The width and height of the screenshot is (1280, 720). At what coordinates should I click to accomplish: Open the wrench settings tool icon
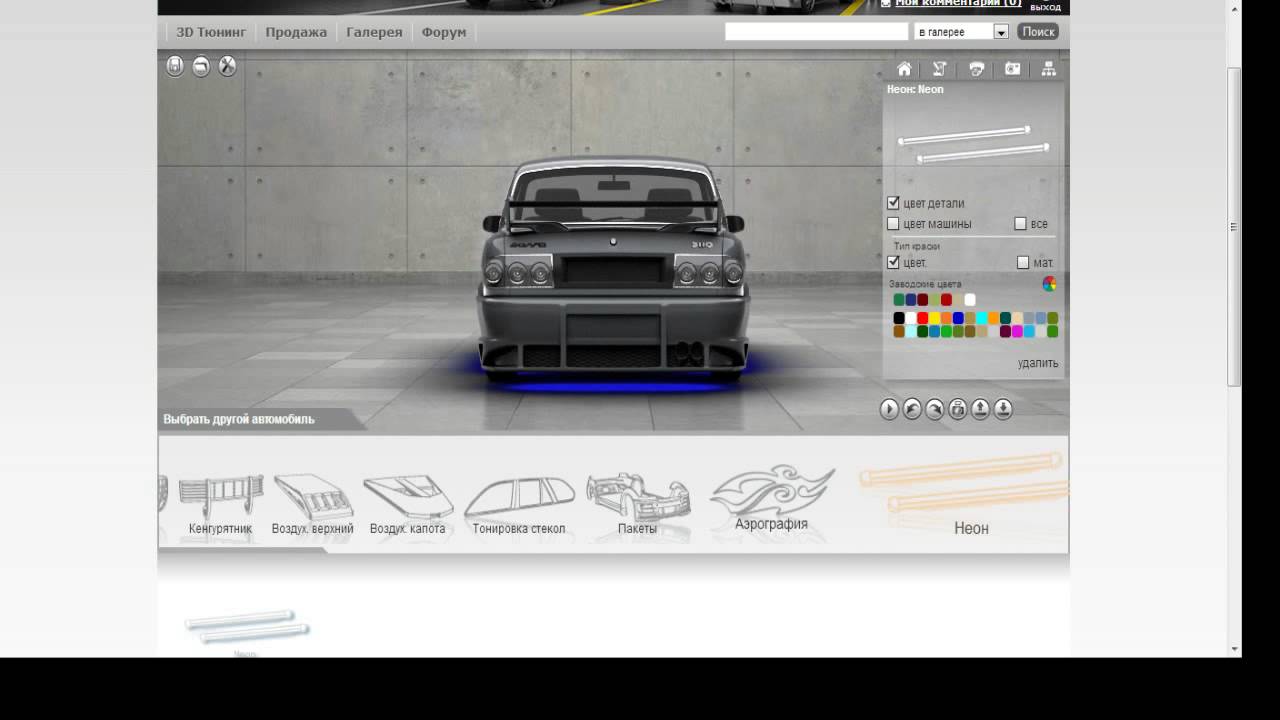tap(228, 67)
